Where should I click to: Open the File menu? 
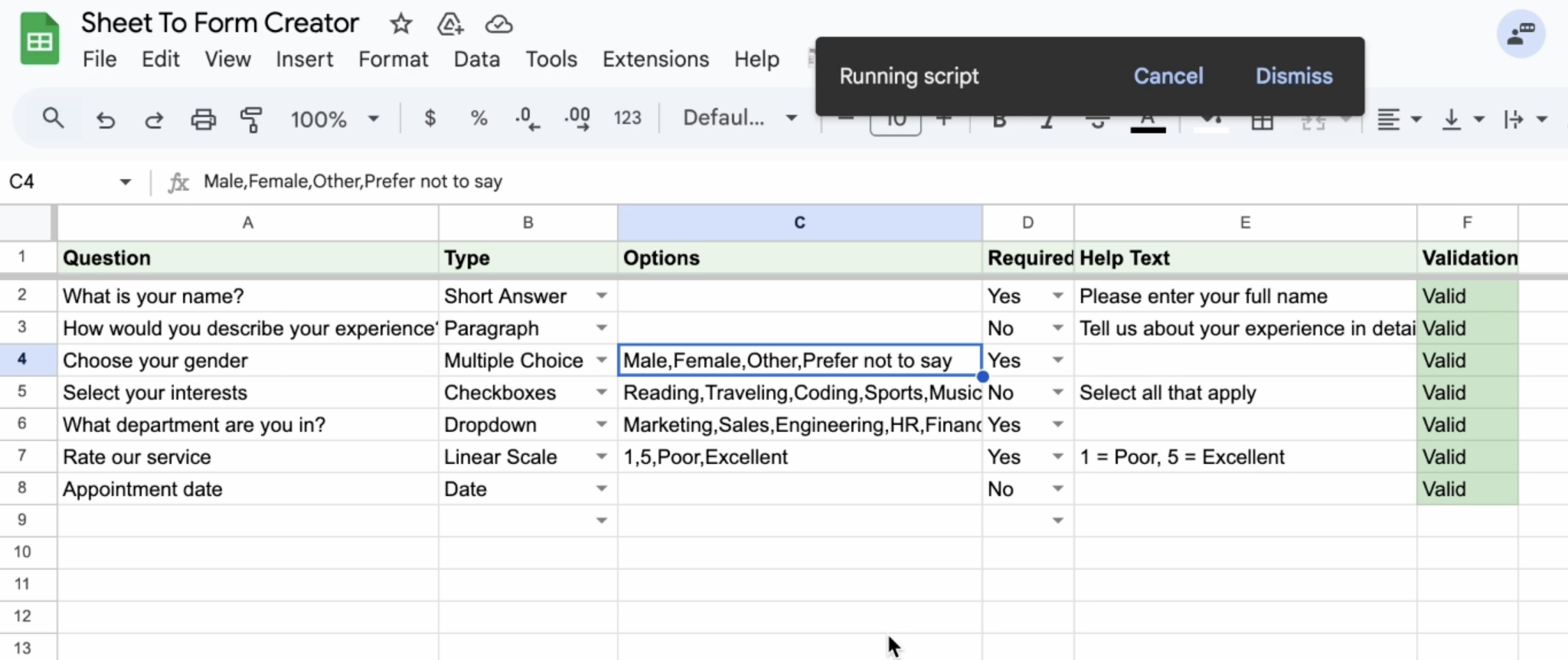(x=100, y=60)
